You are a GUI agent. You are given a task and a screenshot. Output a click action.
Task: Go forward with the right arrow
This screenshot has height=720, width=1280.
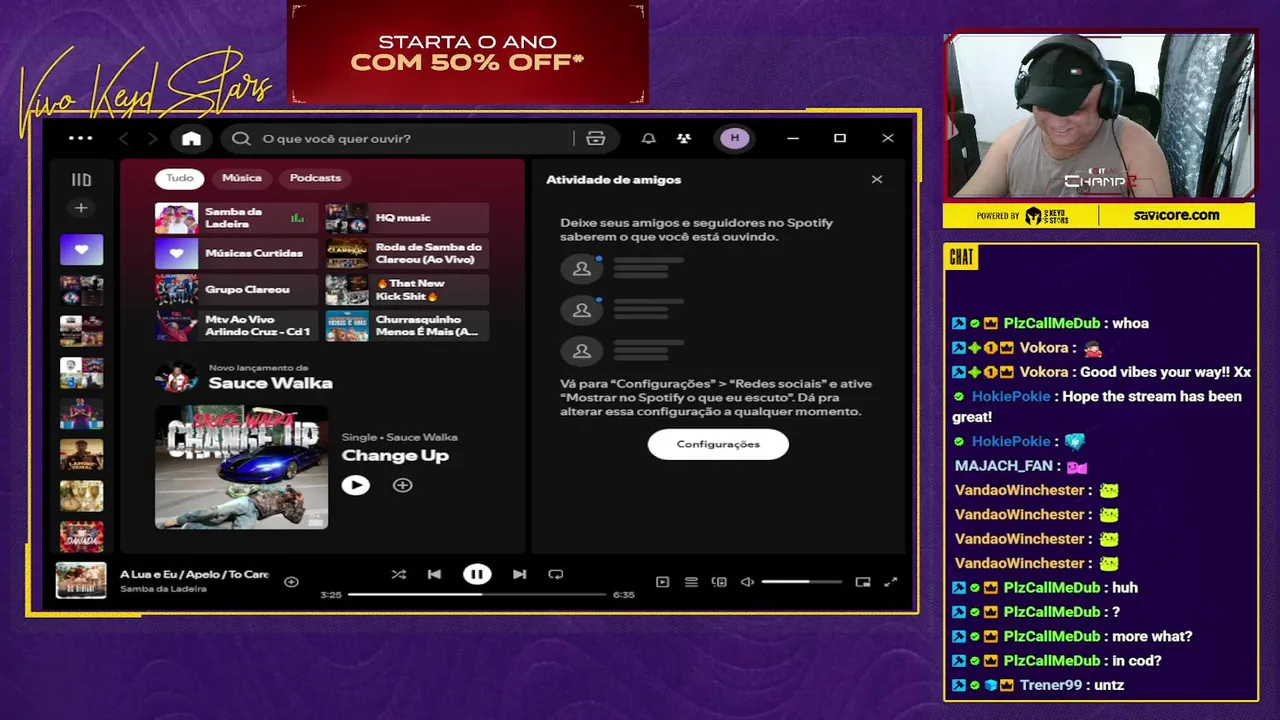point(152,138)
